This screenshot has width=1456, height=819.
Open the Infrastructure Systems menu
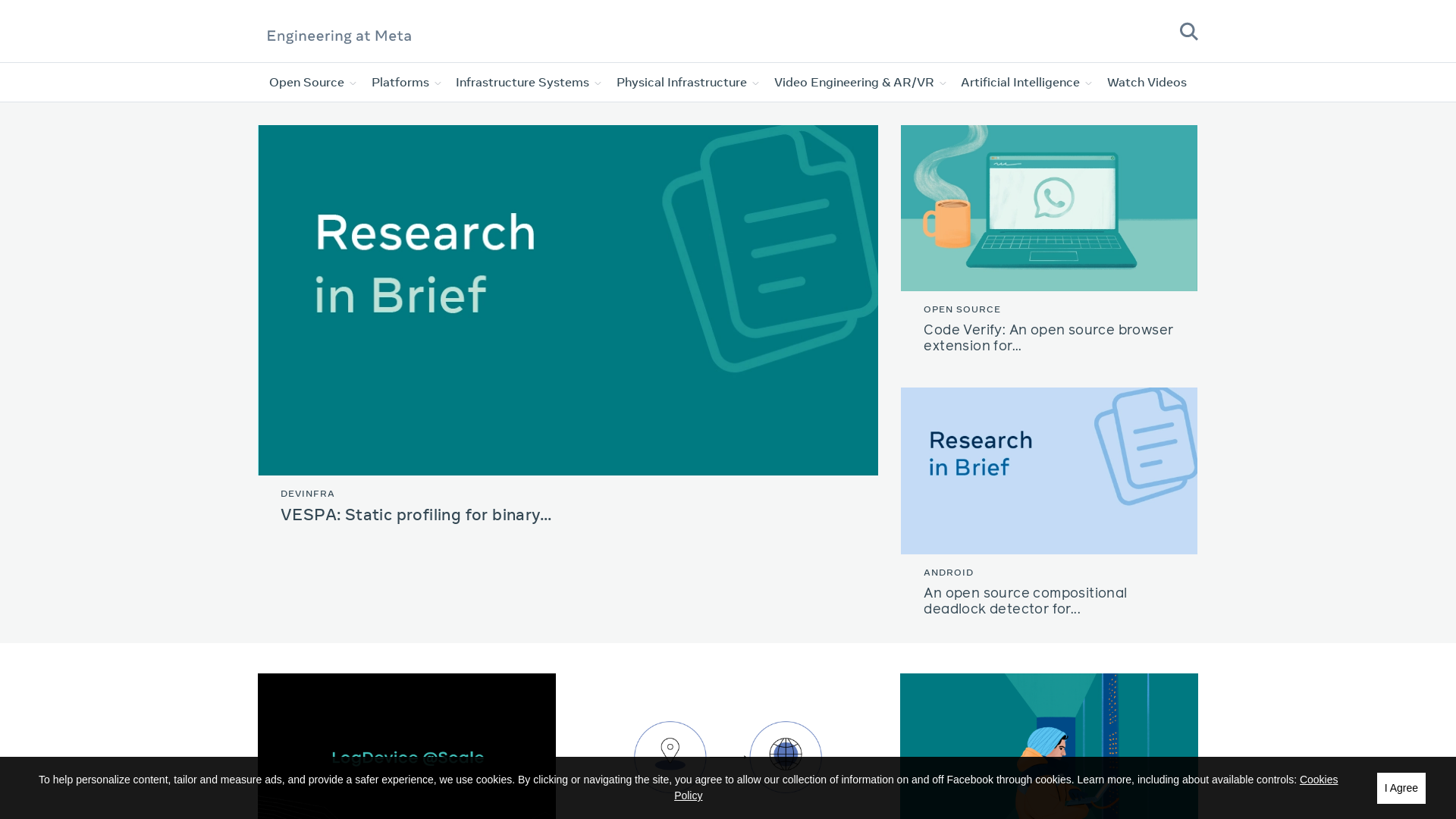(522, 82)
